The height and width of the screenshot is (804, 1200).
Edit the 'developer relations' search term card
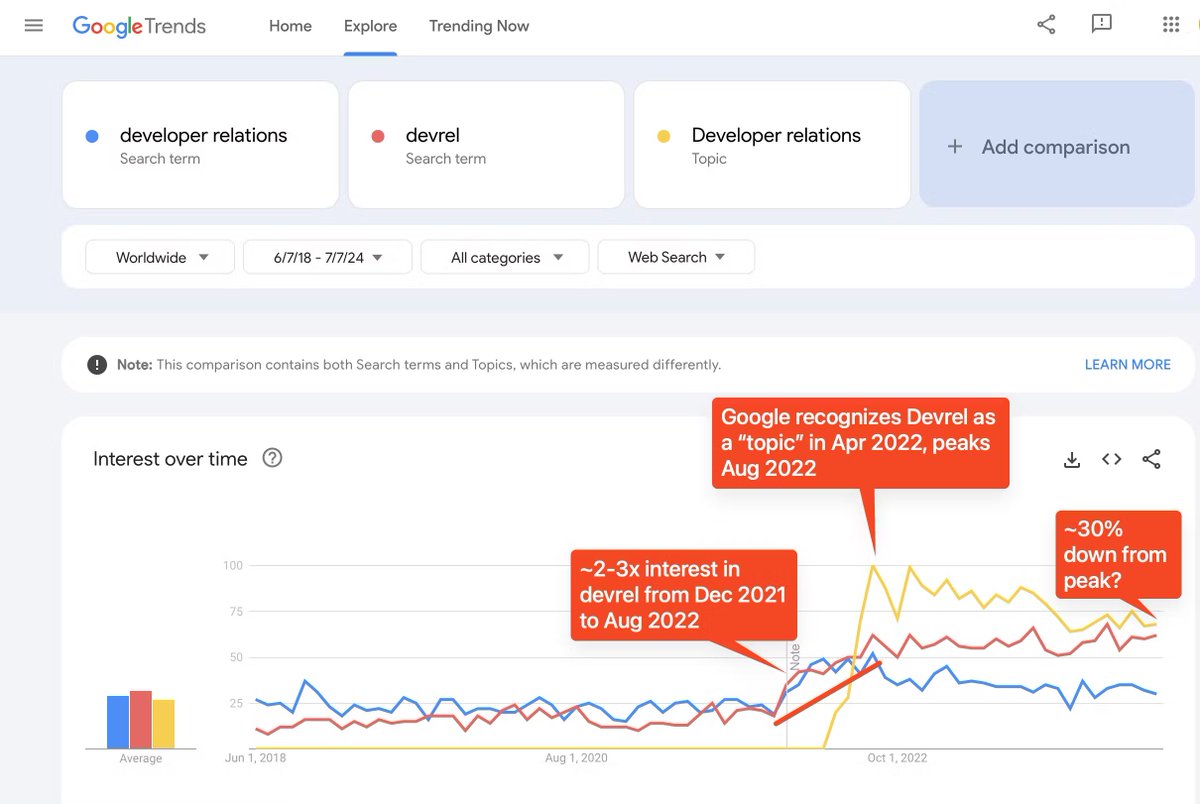(x=201, y=145)
